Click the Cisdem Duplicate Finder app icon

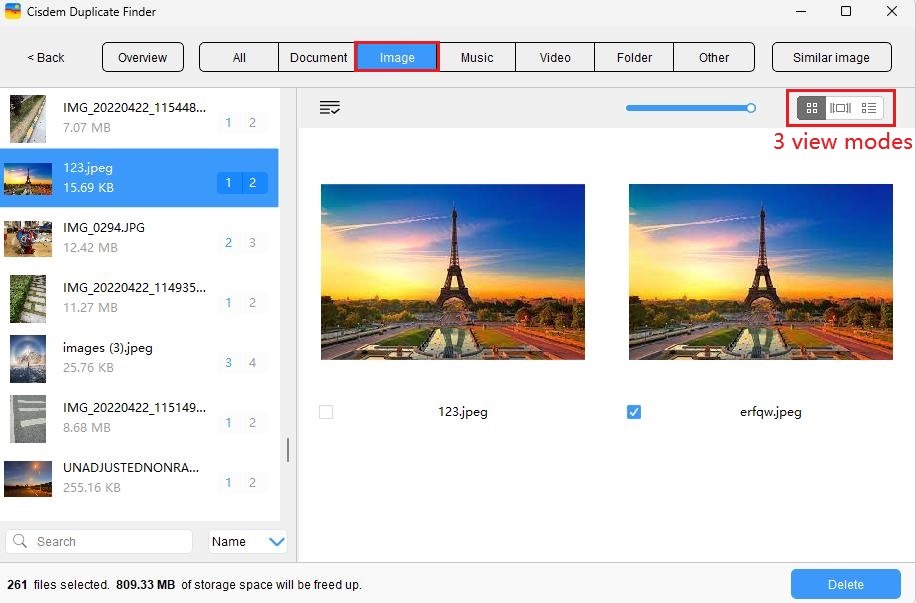[14, 12]
